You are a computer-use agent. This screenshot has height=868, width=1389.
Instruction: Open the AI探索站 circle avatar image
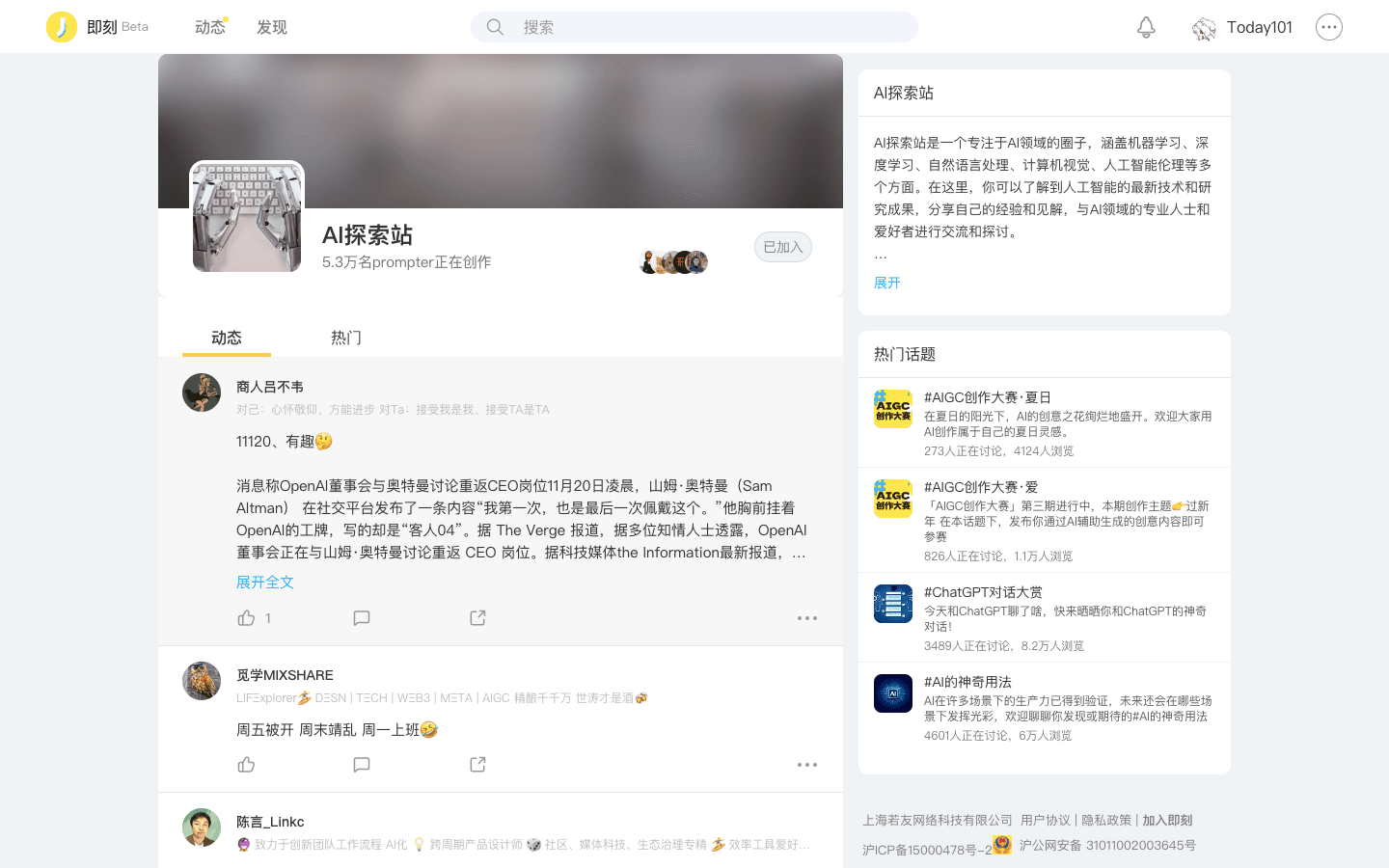247,218
